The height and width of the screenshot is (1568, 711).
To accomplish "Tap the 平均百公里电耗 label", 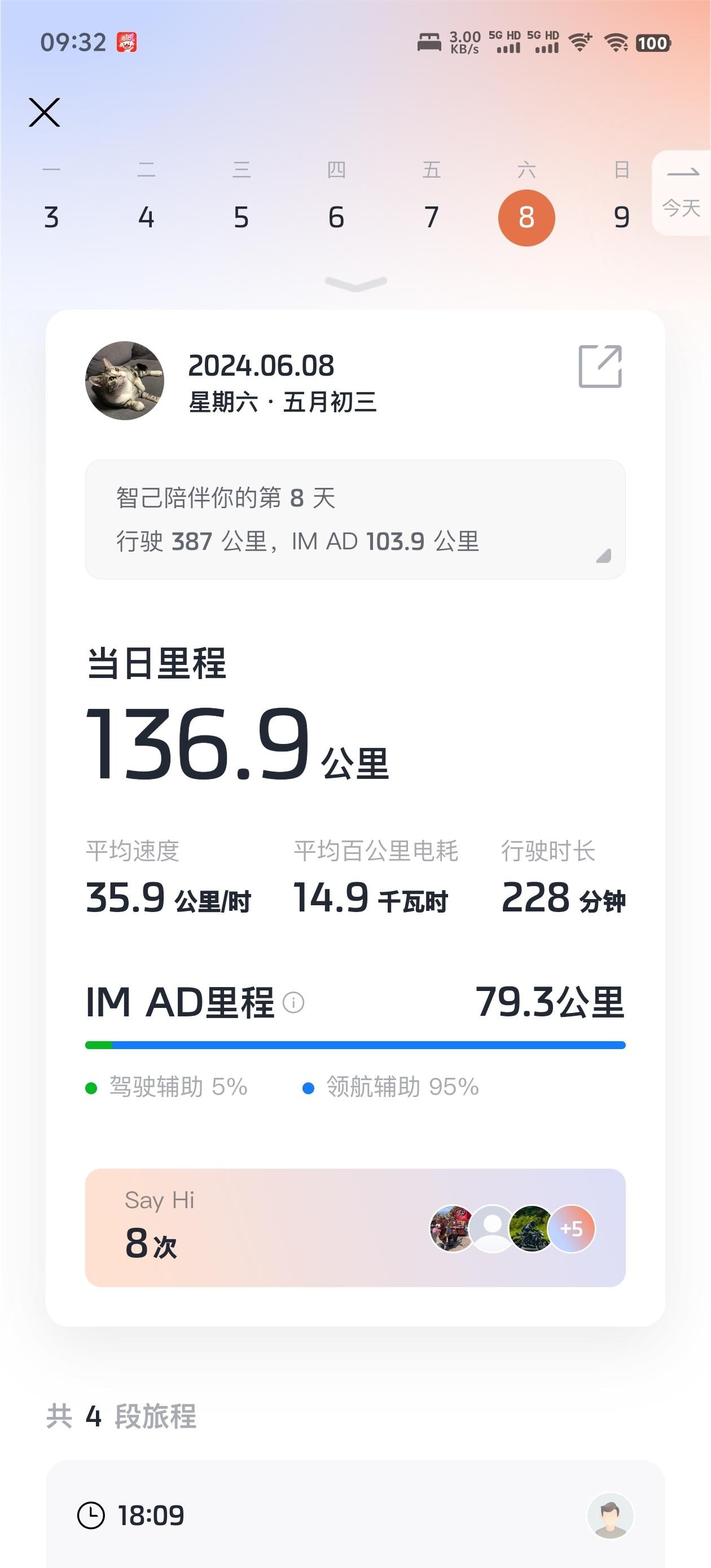I will 376,851.
